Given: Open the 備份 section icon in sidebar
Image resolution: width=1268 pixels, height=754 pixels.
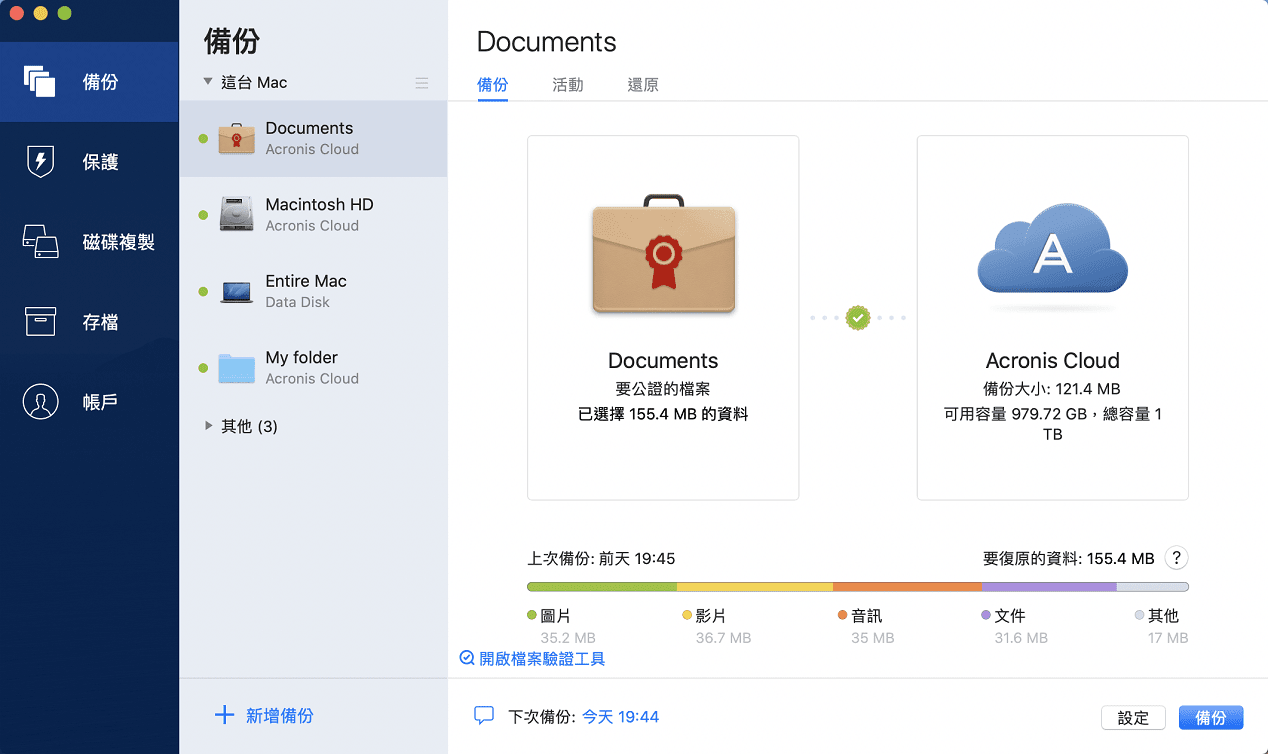Looking at the screenshot, I should [x=40, y=81].
